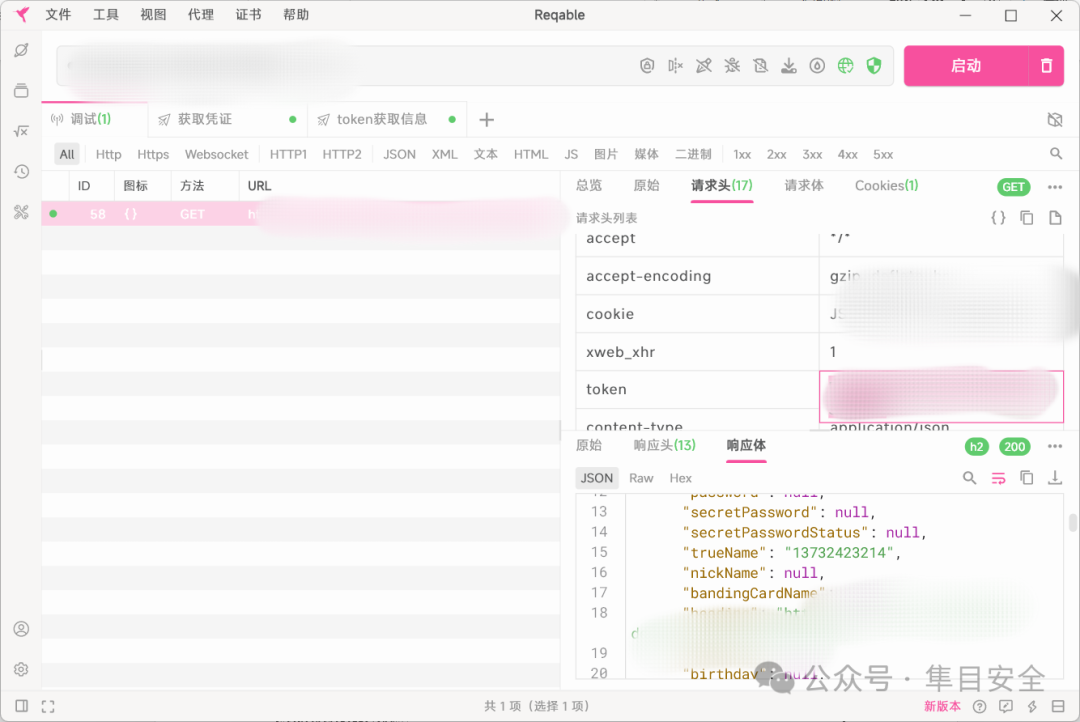This screenshot has height=722, width=1080.
Task: Toggle the sidebar panel icon in the status bar
Action: coord(21,706)
